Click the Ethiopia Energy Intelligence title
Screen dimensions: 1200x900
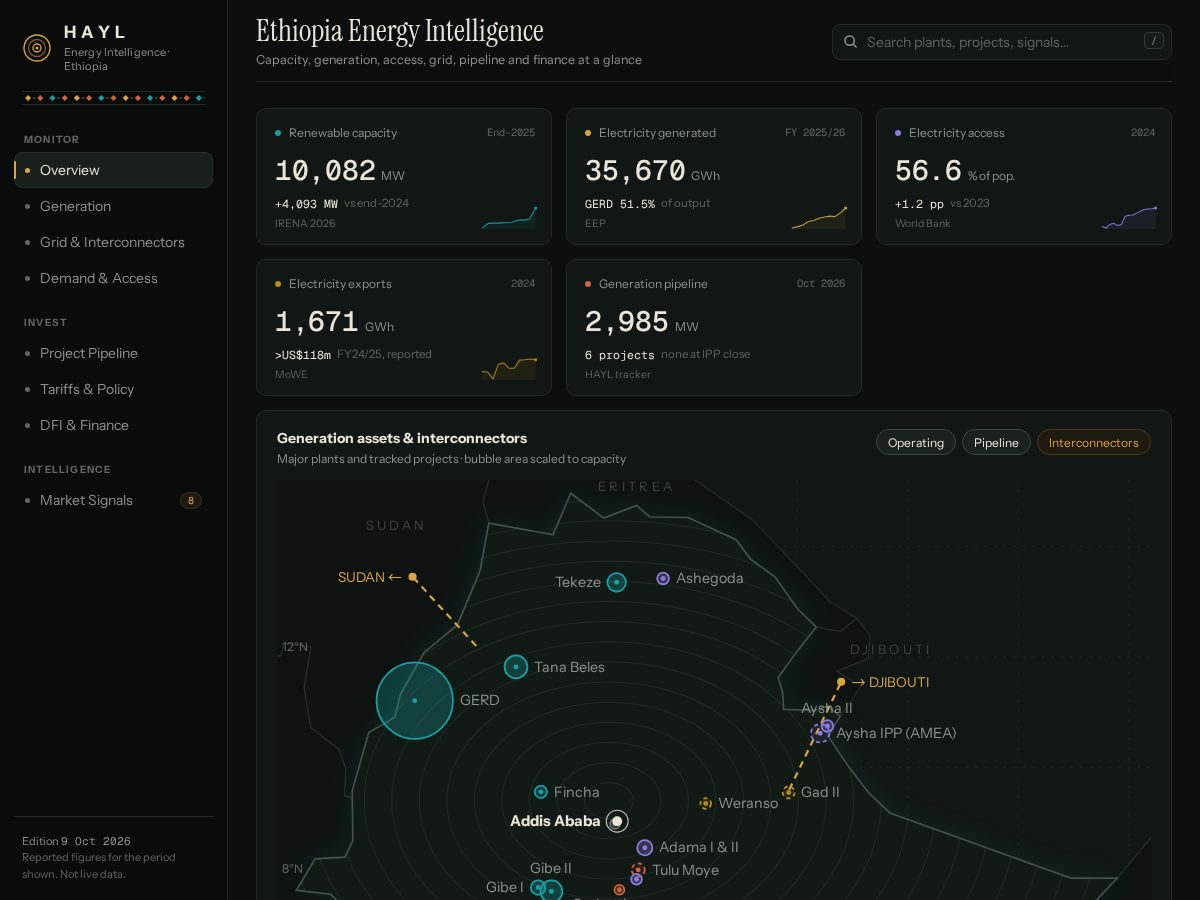pos(400,31)
